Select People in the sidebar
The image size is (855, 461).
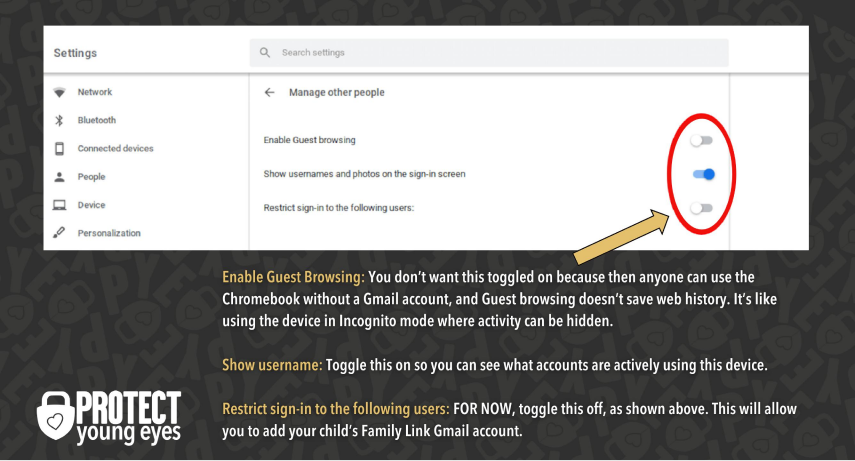[x=91, y=177]
